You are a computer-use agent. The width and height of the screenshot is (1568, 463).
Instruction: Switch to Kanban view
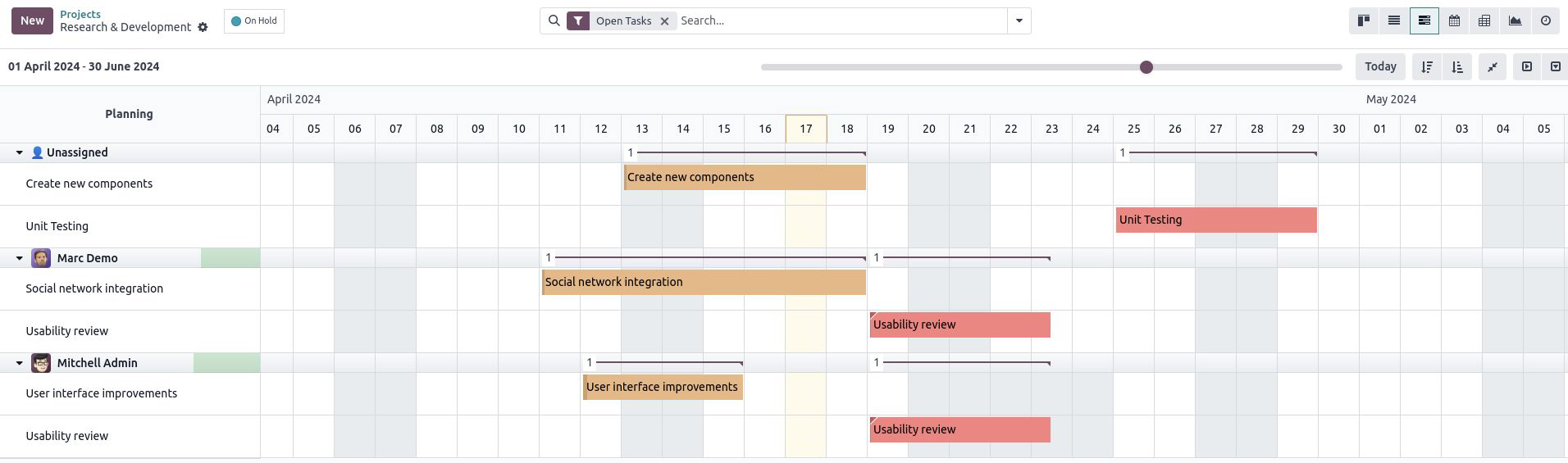click(1364, 20)
